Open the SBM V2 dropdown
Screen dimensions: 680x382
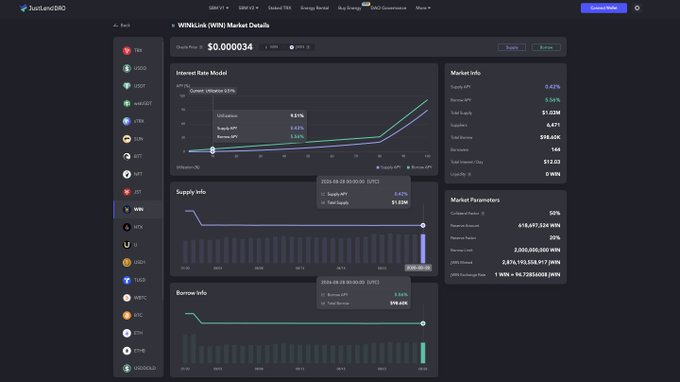pyautogui.click(x=248, y=8)
